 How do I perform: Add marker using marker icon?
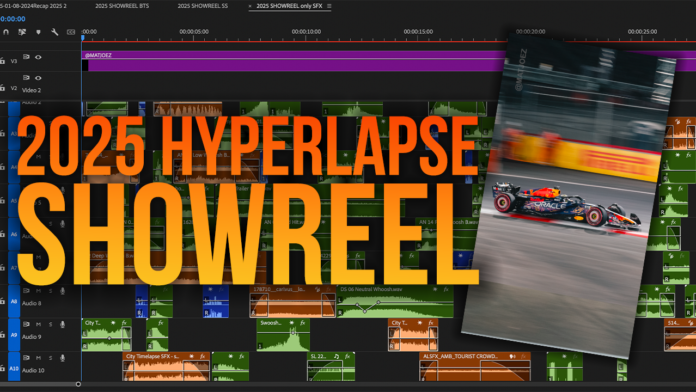pyautogui.click(x=38, y=32)
